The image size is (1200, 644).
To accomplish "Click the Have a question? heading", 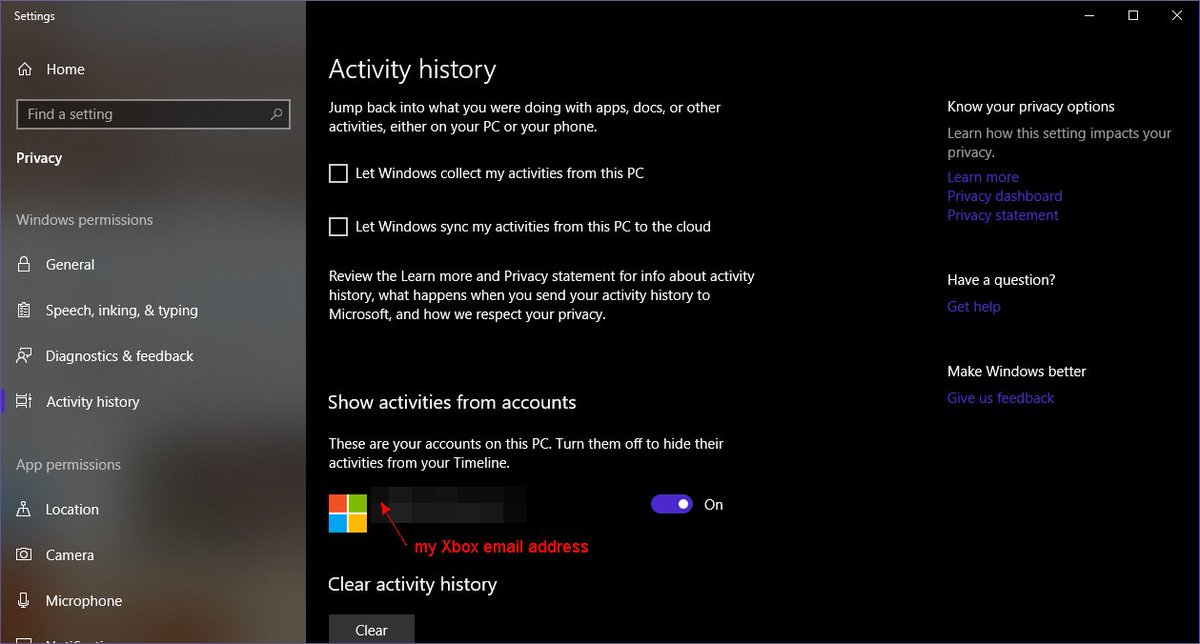I will 1001,280.
